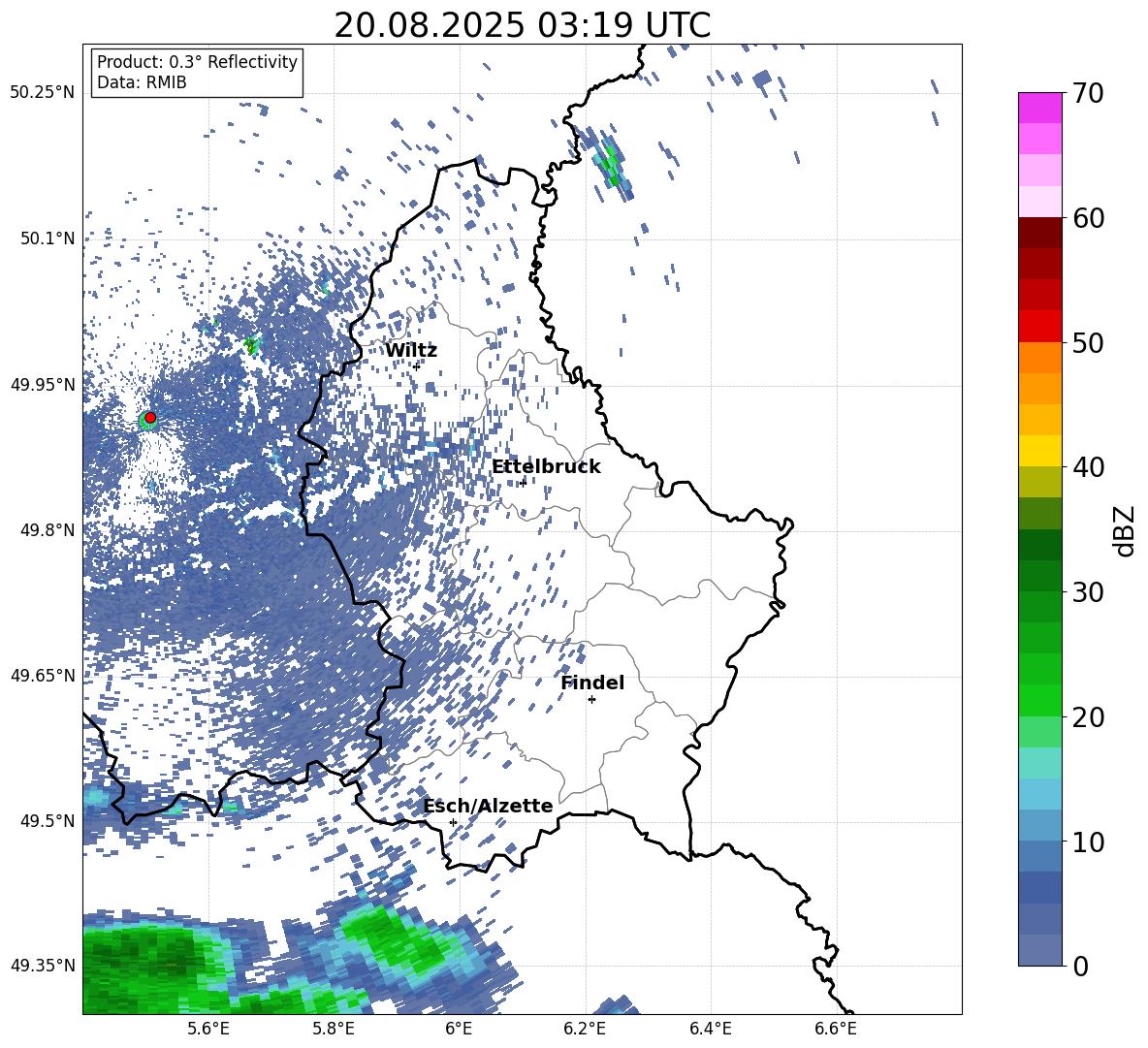The image size is (1148, 1048).
Task: Click the Findel station cross marker
Action: tap(591, 699)
